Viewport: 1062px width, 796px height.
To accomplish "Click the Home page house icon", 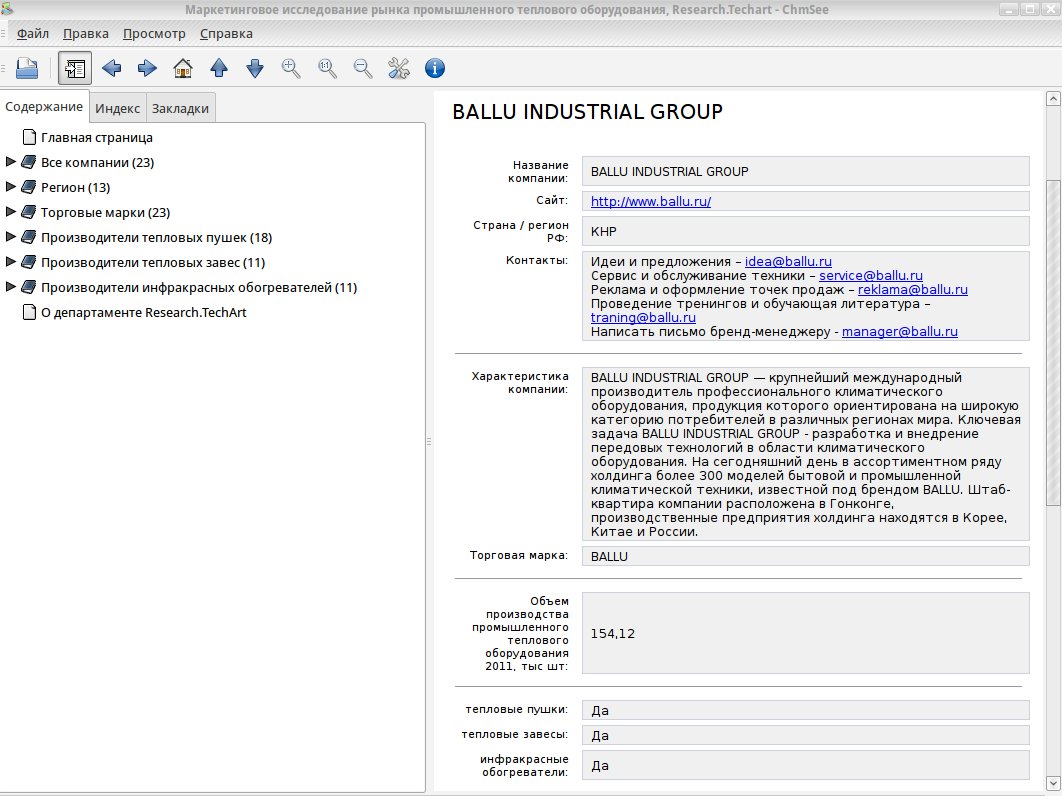I will [183, 68].
